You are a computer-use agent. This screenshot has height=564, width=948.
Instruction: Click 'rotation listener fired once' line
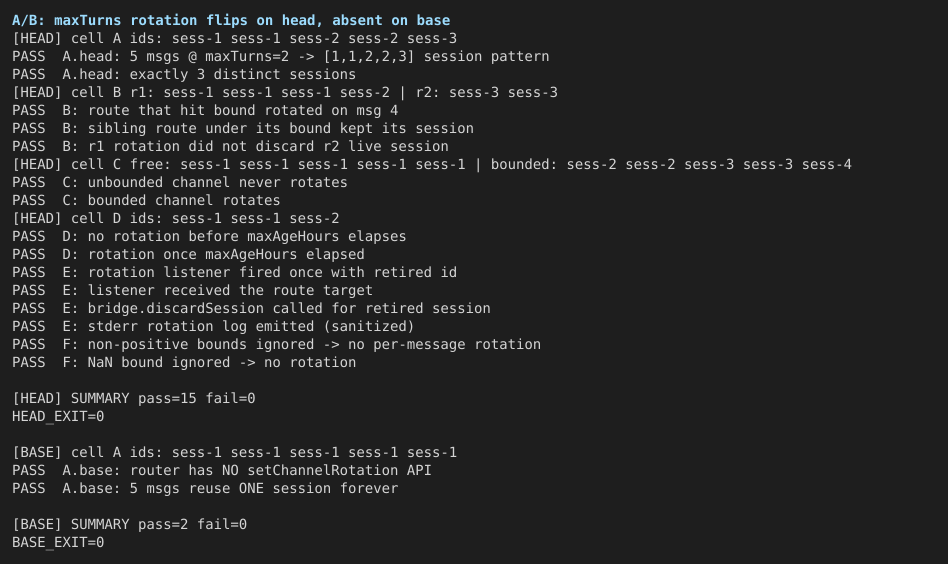pyautogui.click(x=235, y=273)
